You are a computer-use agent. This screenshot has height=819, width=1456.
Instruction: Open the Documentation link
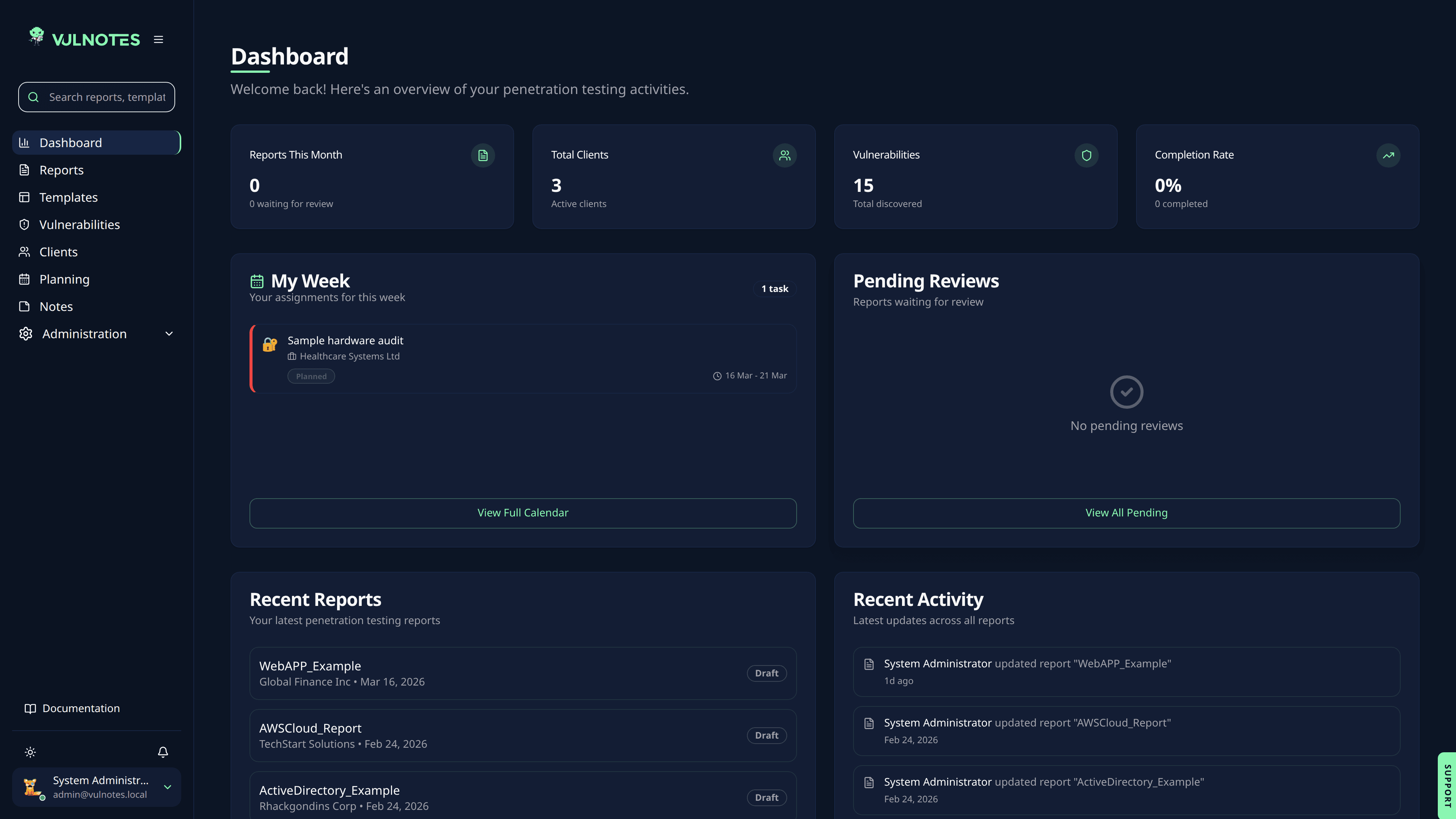97,708
